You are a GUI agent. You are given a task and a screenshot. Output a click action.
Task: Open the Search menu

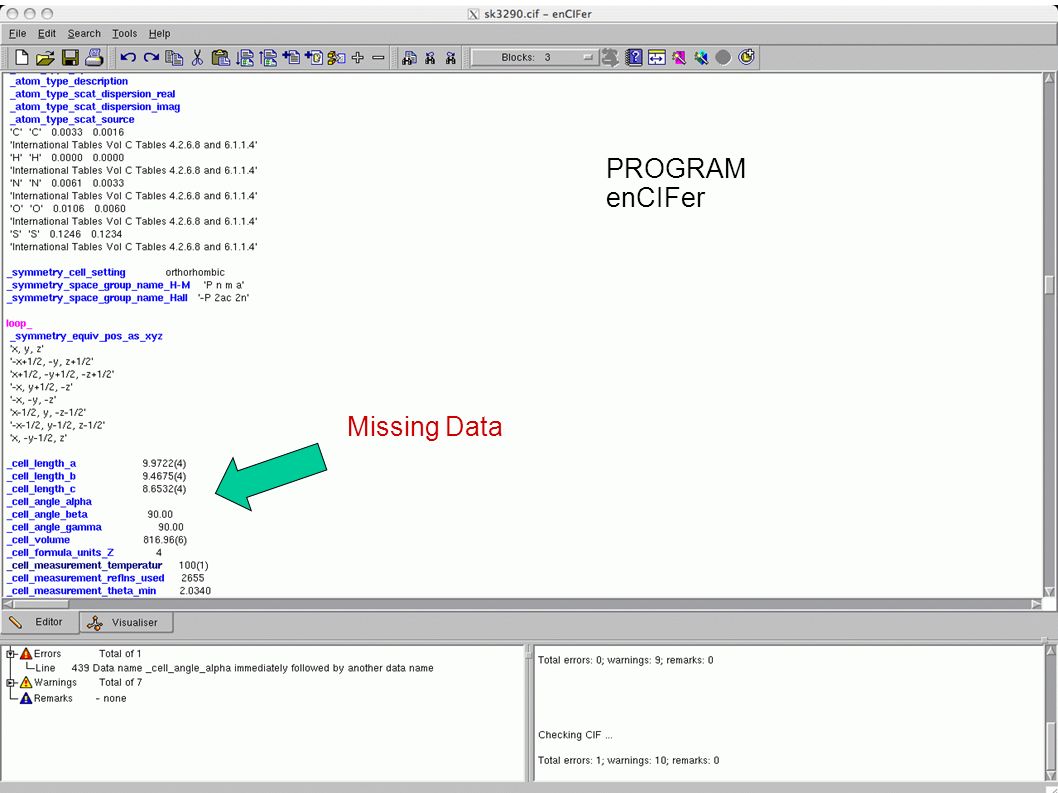click(x=84, y=33)
